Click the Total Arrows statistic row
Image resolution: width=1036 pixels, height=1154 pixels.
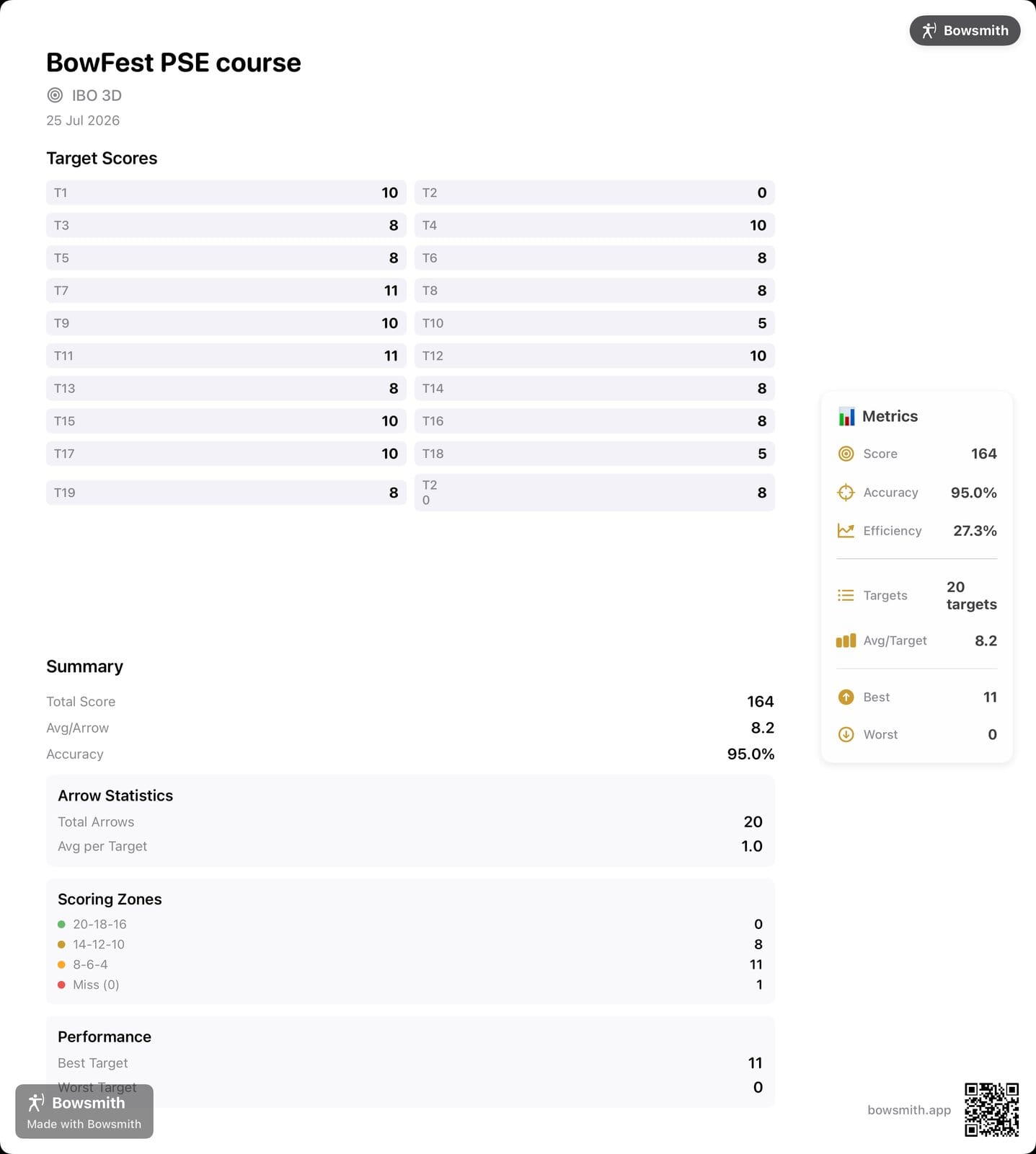pos(410,822)
